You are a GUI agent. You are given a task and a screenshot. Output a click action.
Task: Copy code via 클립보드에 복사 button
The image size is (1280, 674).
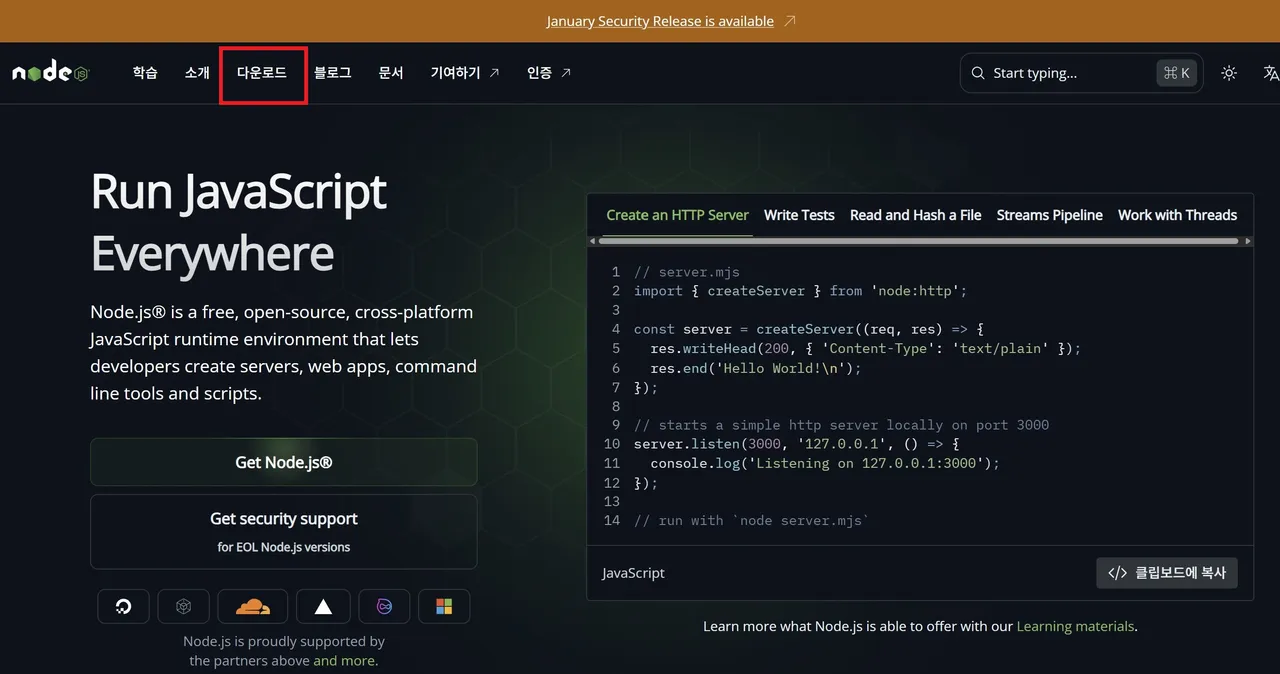1166,573
